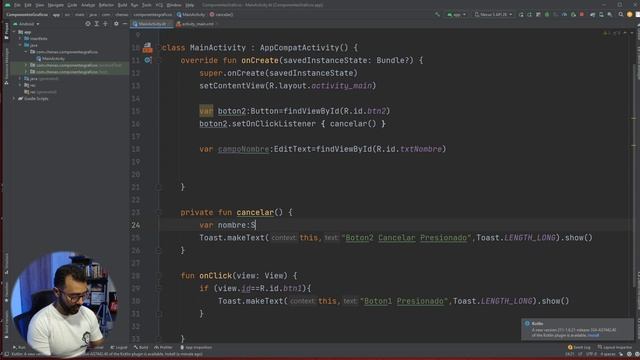
Task: Switch to the activity_main.xml editor tab
Action: (x=196, y=24)
